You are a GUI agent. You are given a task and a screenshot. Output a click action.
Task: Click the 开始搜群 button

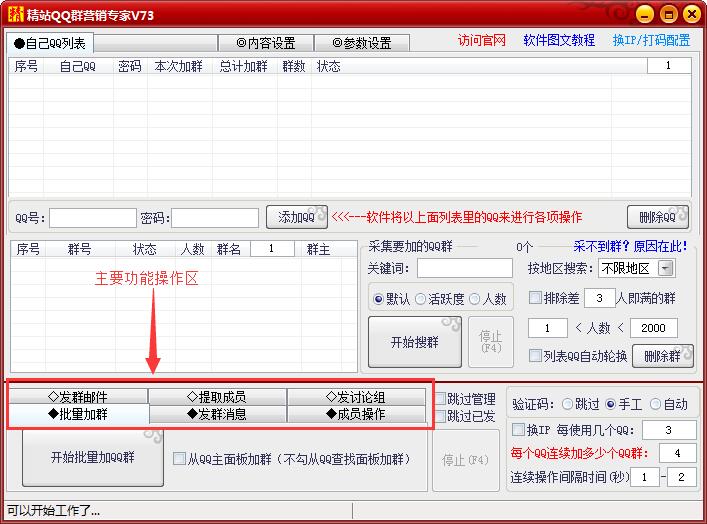(415, 342)
